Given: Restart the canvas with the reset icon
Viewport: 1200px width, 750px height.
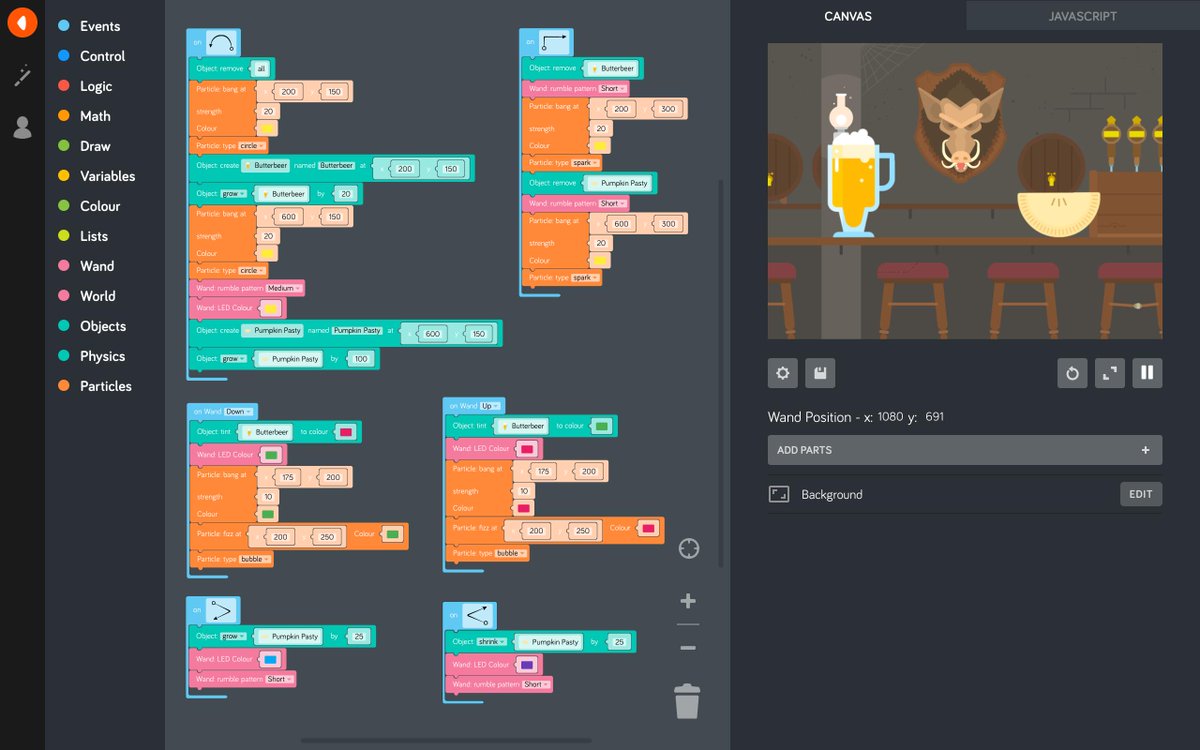Looking at the screenshot, I should pos(1071,372).
